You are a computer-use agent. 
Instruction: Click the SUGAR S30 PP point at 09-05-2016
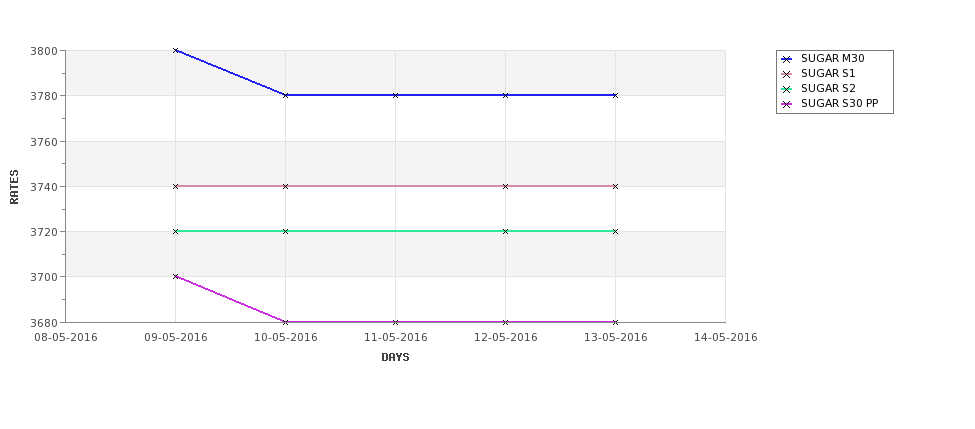tap(175, 277)
